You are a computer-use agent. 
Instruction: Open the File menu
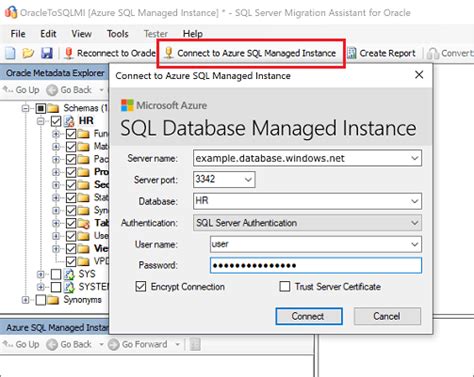[18, 34]
